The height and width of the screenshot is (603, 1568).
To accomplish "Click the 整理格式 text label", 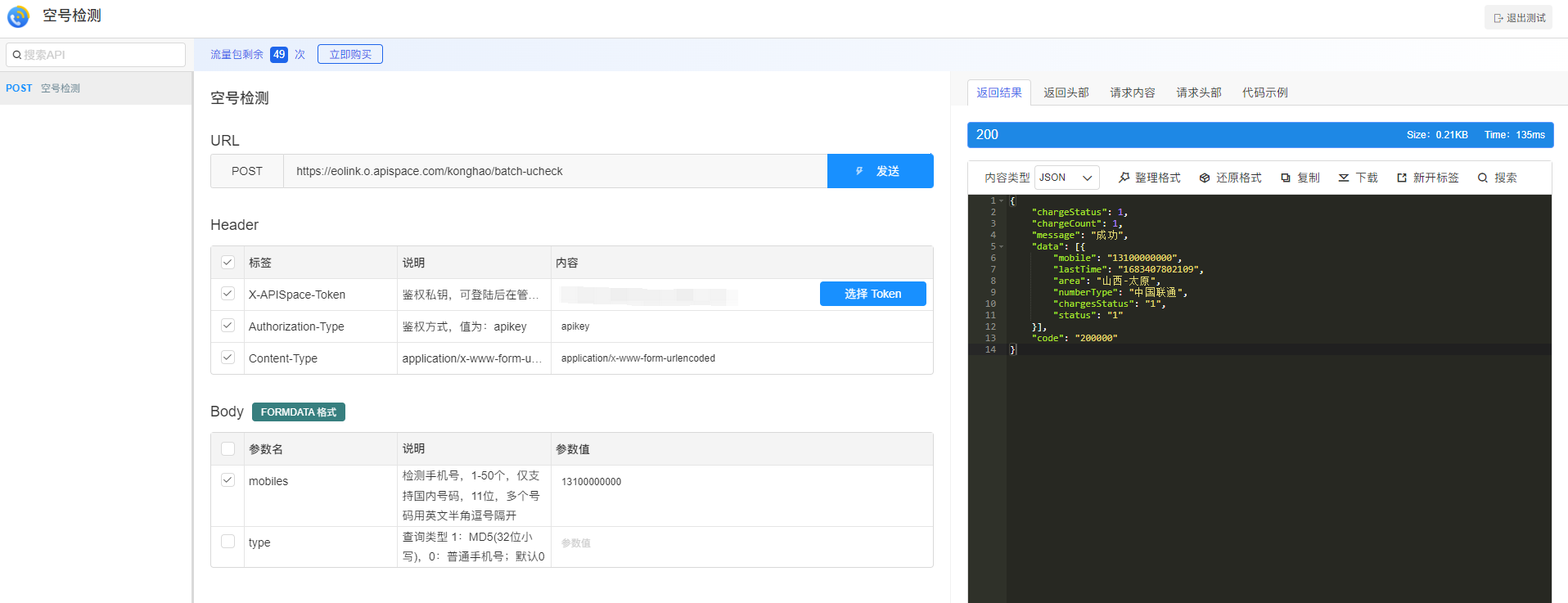I will [1158, 178].
